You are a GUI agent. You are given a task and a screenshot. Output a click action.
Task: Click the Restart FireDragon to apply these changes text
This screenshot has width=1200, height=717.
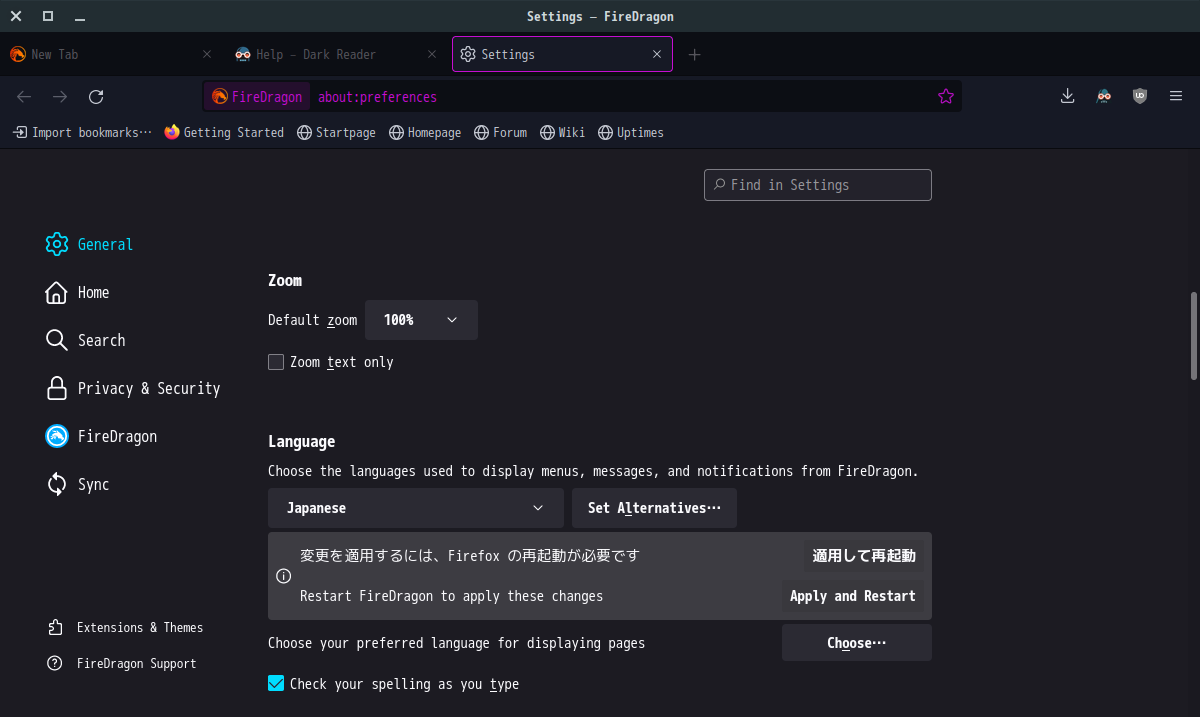[x=451, y=596]
